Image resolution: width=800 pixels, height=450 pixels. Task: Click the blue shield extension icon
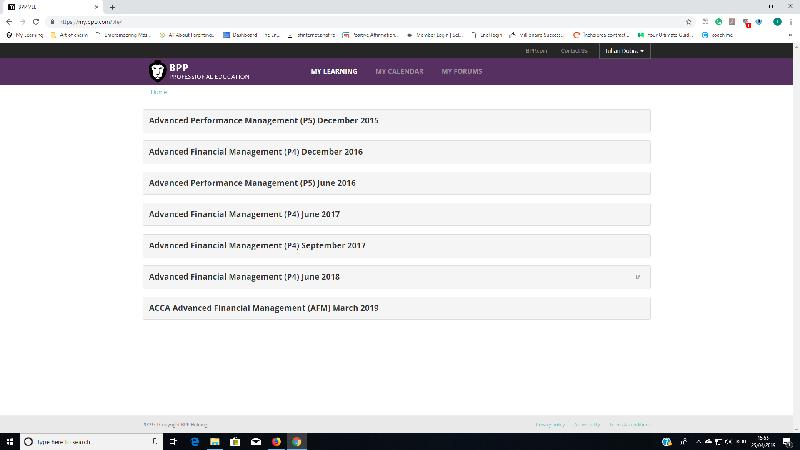[x=759, y=22]
